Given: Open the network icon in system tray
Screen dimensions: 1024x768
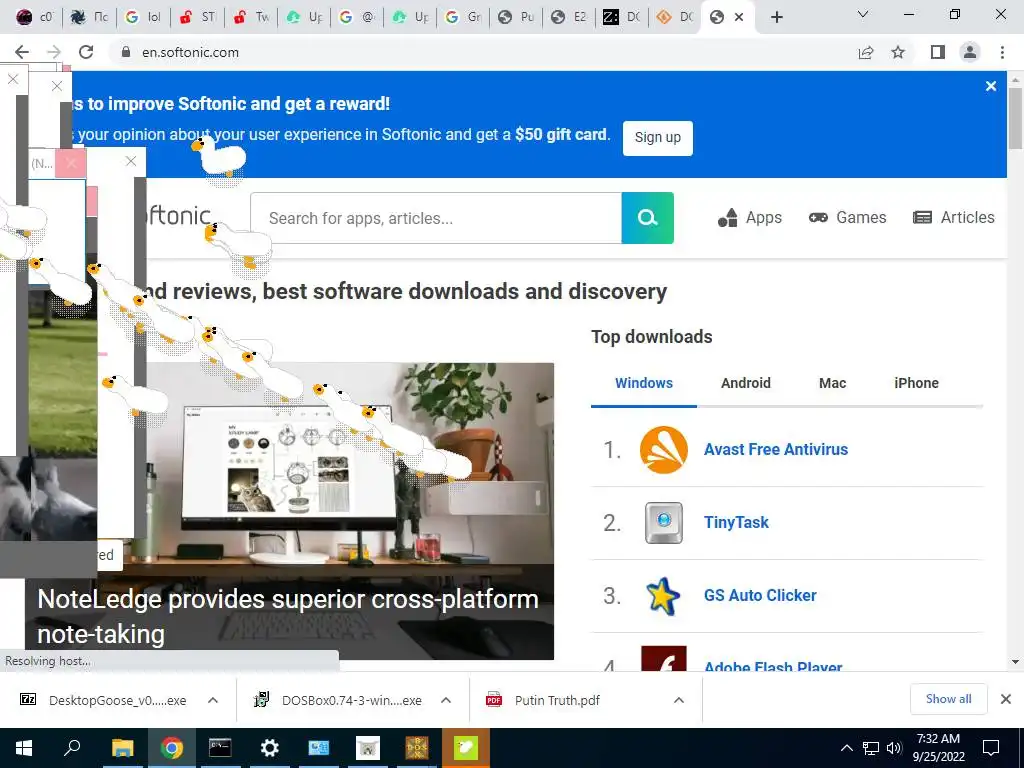Looking at the screenshot, I should click(871, 748).
